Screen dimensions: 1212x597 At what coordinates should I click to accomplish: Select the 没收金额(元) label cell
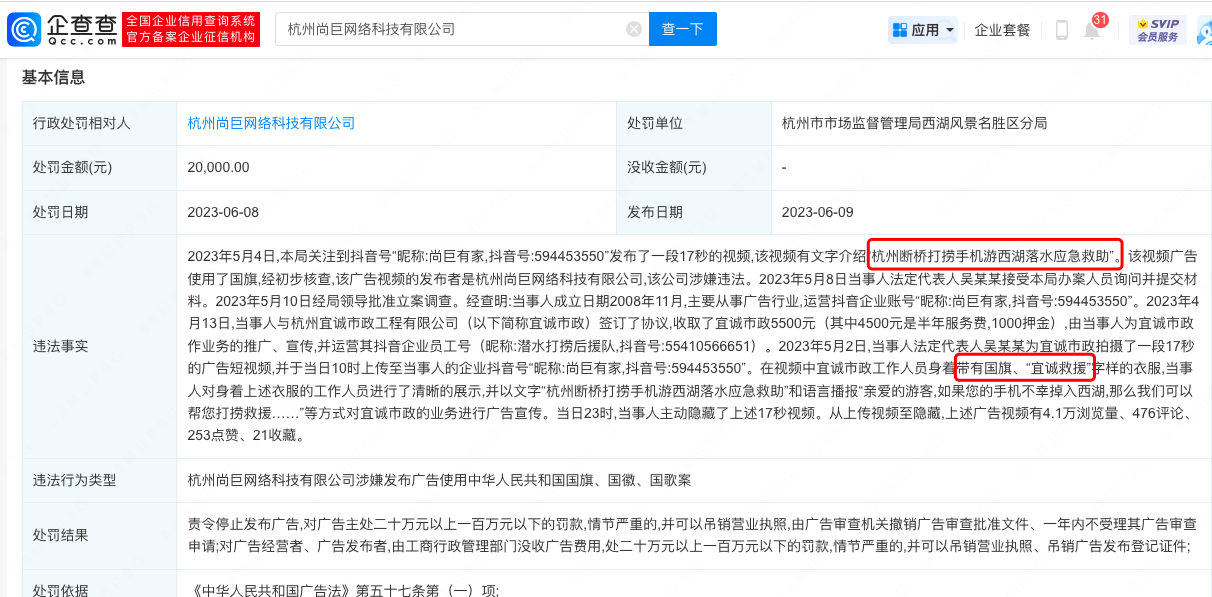[694, 168]
